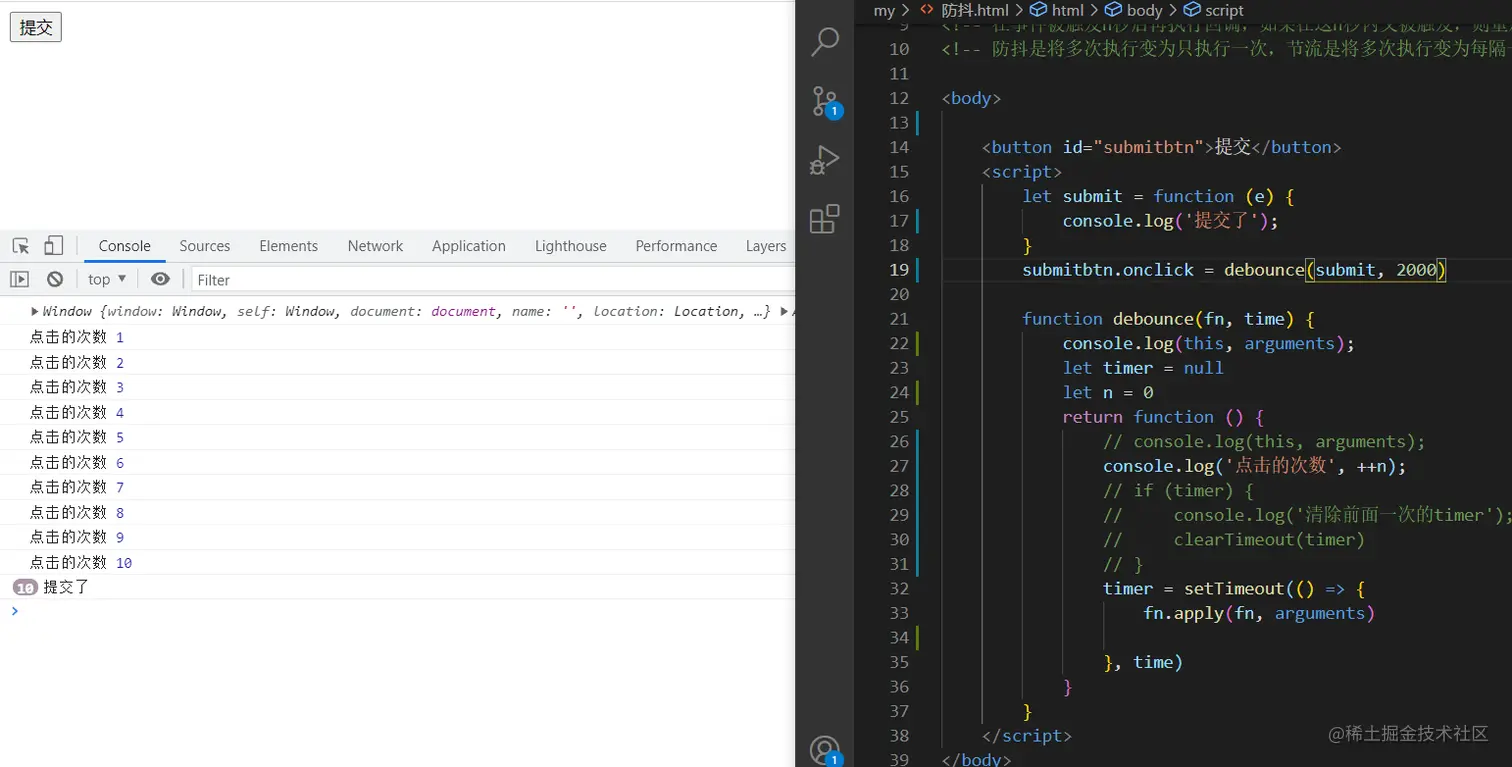Click console log row '点击的次数 3'
This screenshot has width=1512, height=767.
tap(397, 387)
